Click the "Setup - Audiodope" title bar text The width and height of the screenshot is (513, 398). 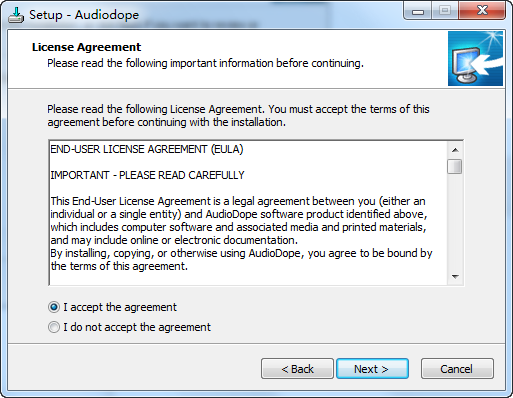coord(84,15)
